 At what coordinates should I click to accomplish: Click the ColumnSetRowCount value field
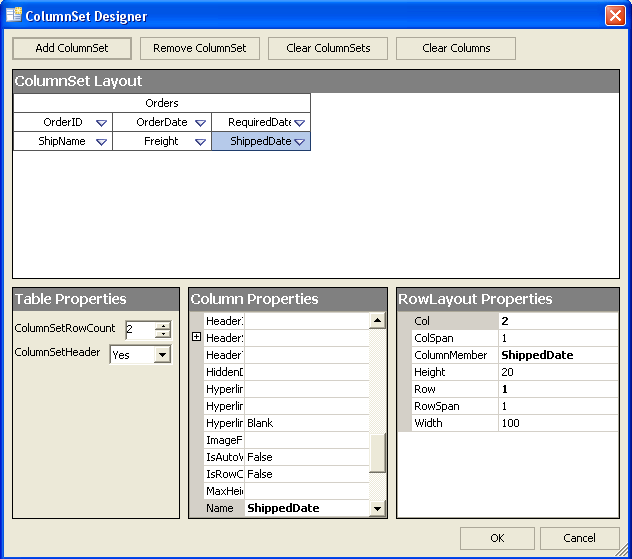coord(140,330)
